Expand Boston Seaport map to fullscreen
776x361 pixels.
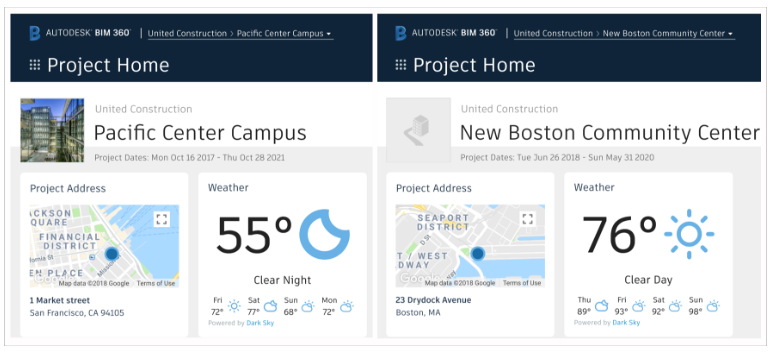pos(528,219)
